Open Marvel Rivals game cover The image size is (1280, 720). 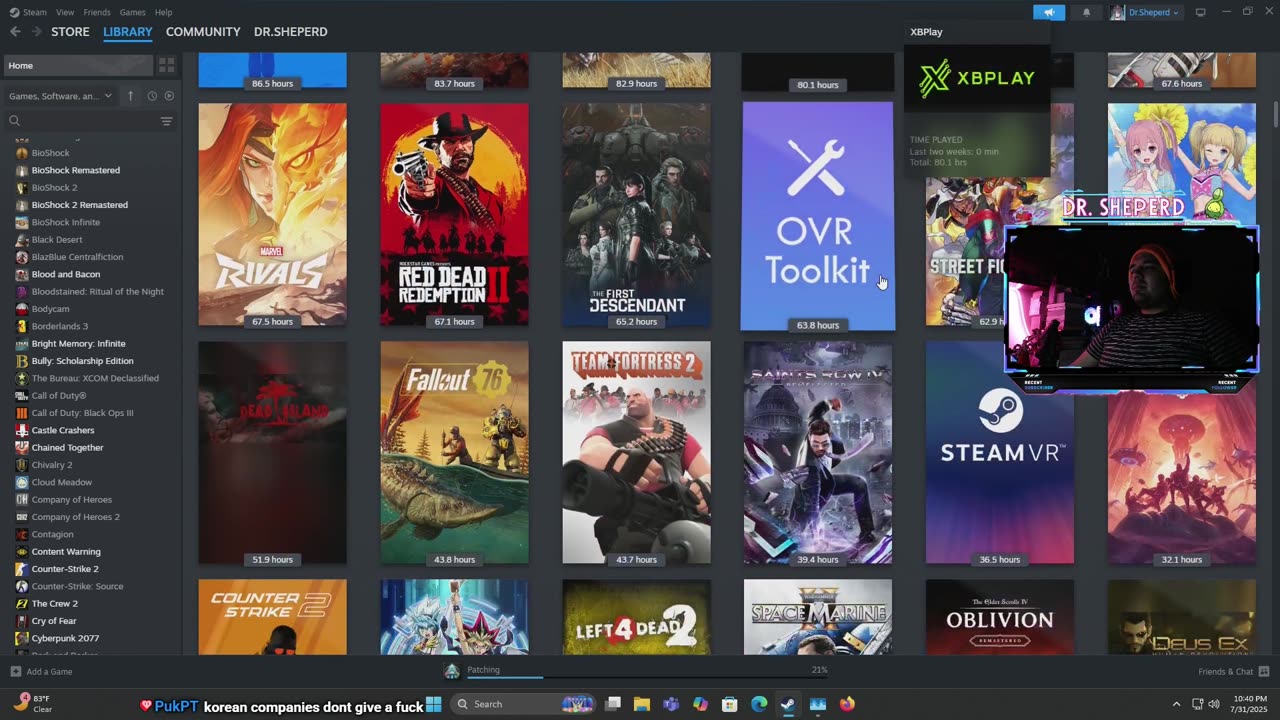[x=272, y=214]
